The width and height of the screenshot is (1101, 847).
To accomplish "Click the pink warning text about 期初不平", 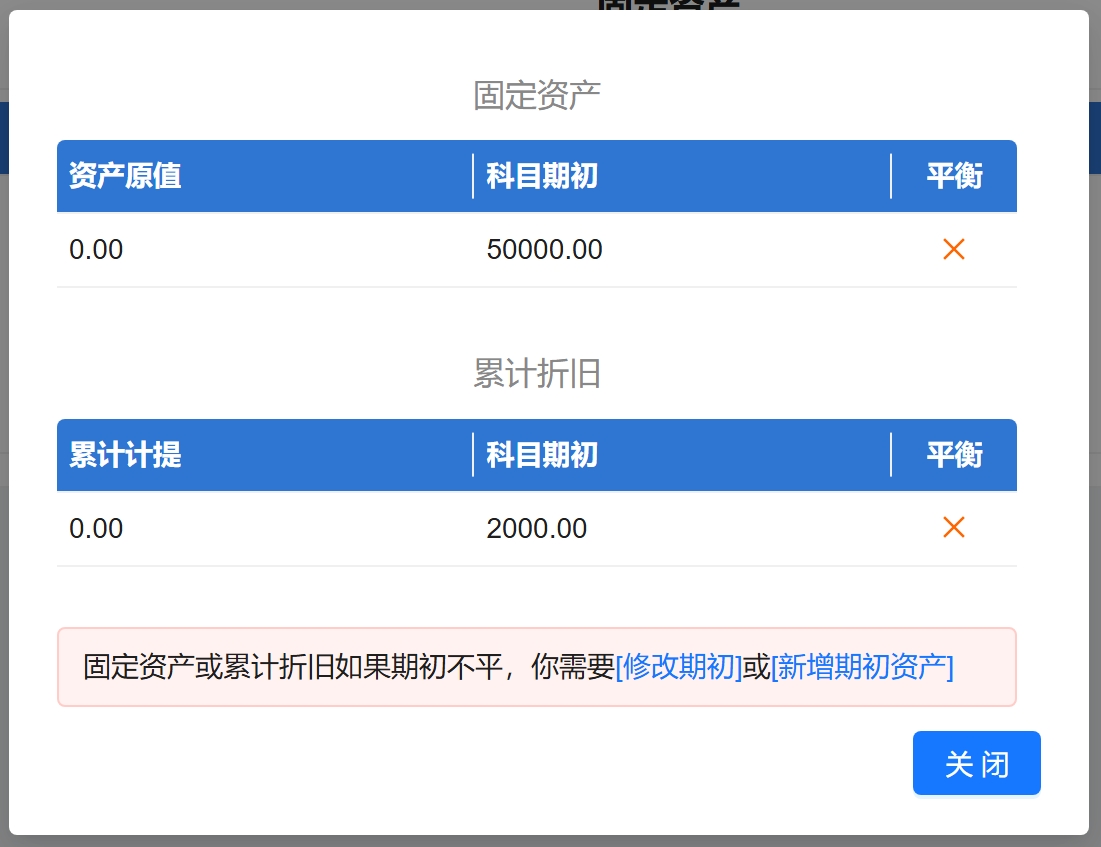I will (x=348, y=667).
